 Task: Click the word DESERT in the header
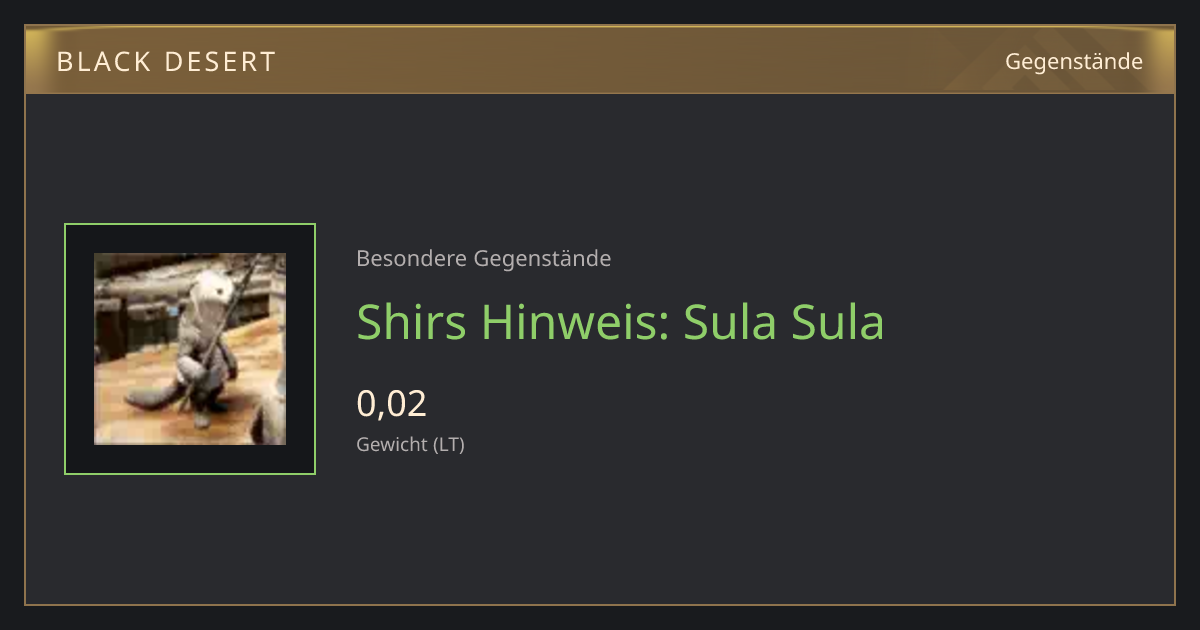click(x=220, y=62)
